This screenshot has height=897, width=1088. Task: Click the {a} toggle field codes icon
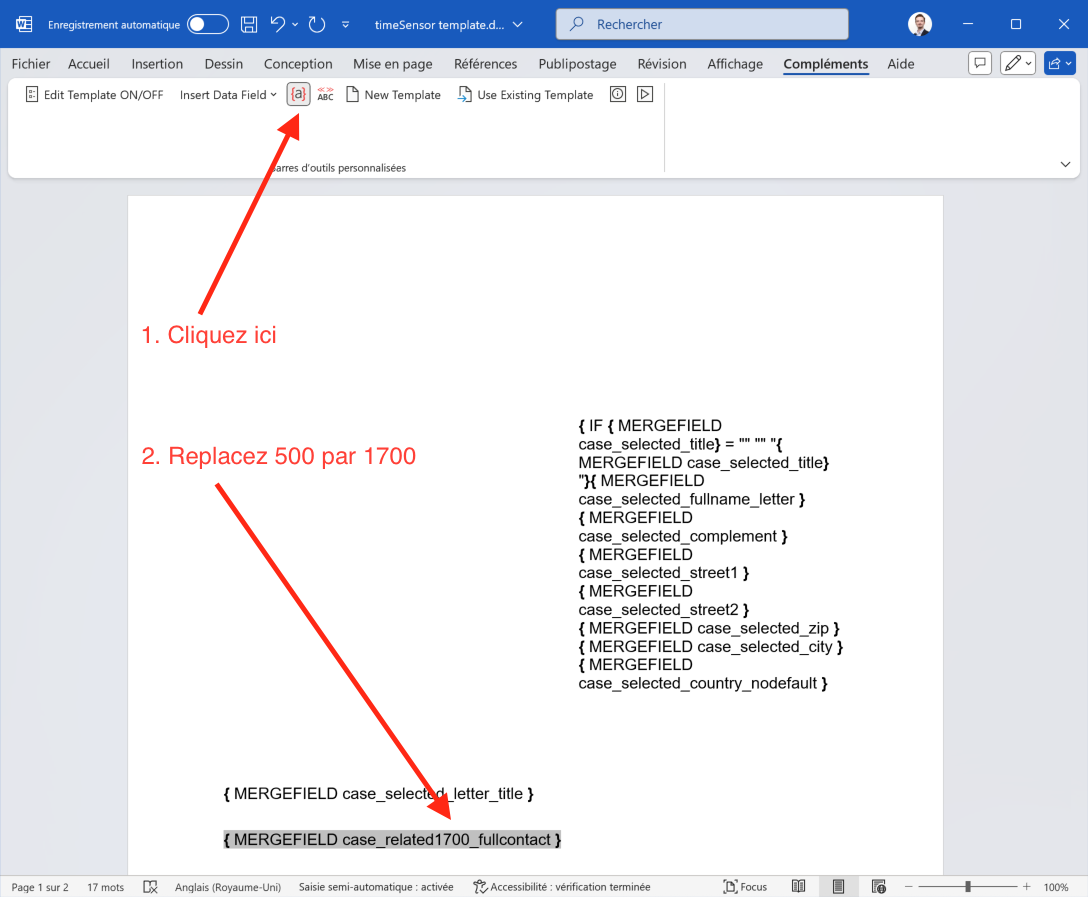click(298, 94)
